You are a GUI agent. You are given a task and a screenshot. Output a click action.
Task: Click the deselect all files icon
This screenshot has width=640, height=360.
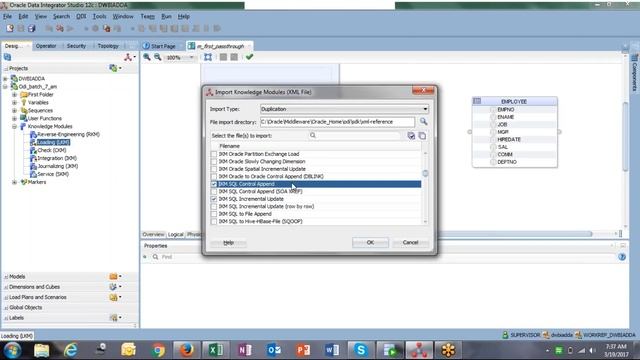(422, 136)
